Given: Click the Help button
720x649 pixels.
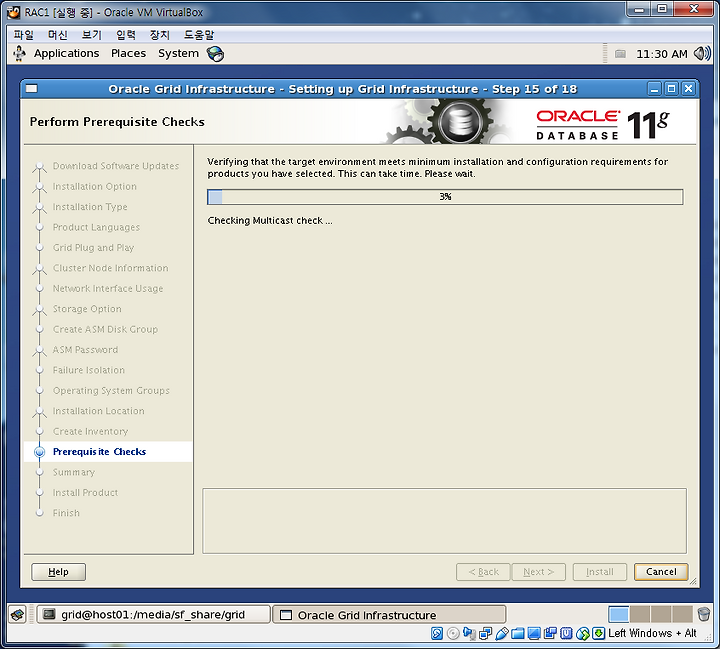Looking at the screenshot, I should click(x=58, y=572).
